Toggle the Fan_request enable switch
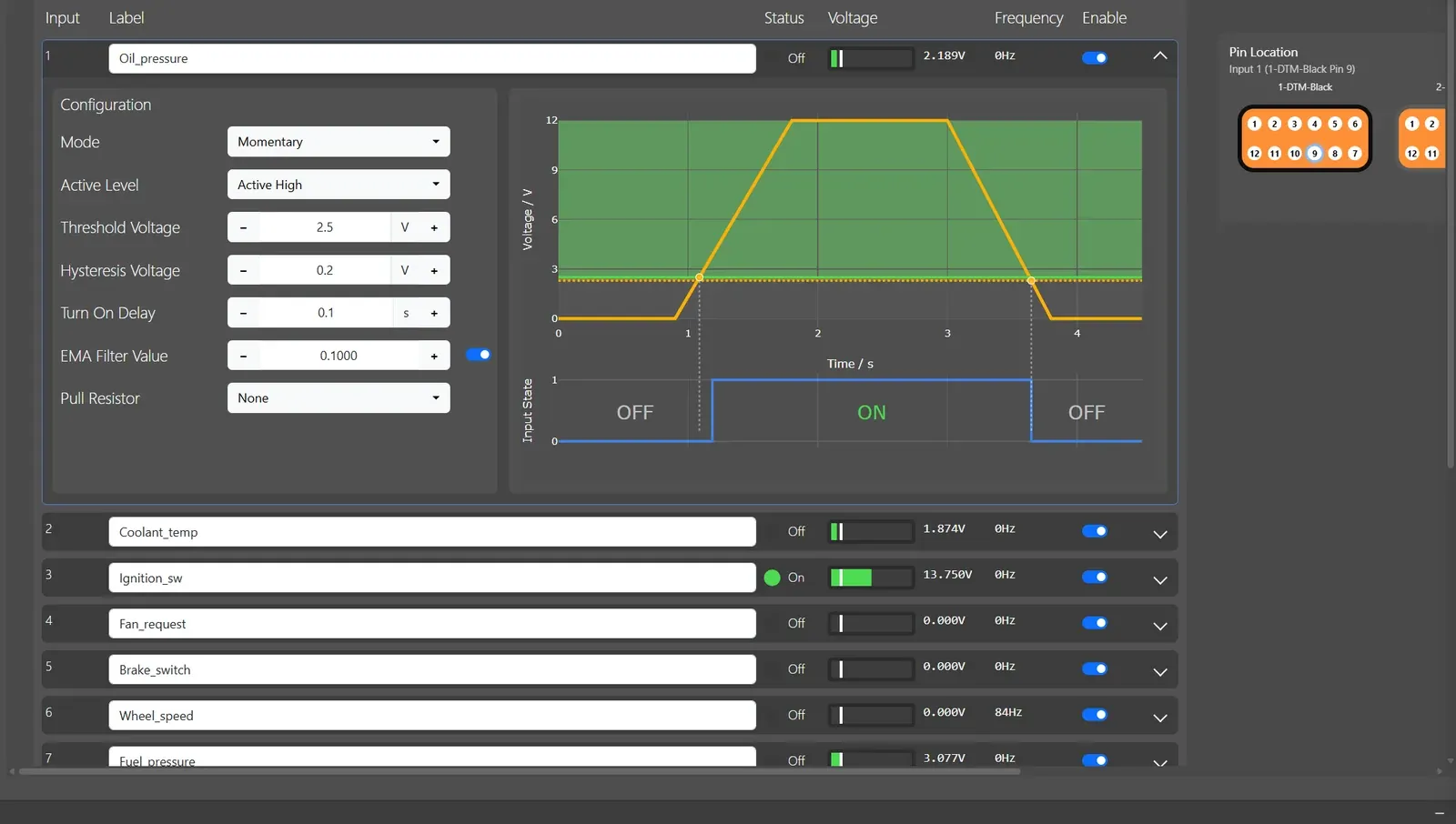 (1095, 623)
